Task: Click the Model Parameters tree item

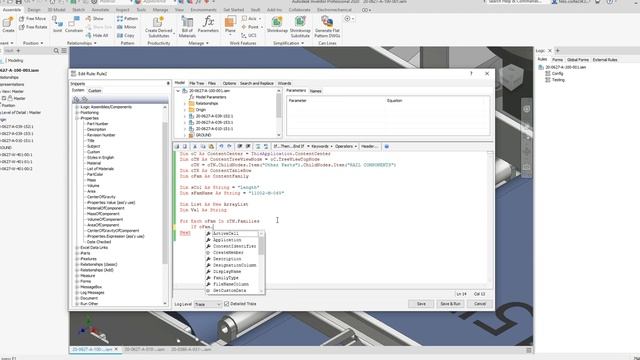Action: [x=211, y=97]
